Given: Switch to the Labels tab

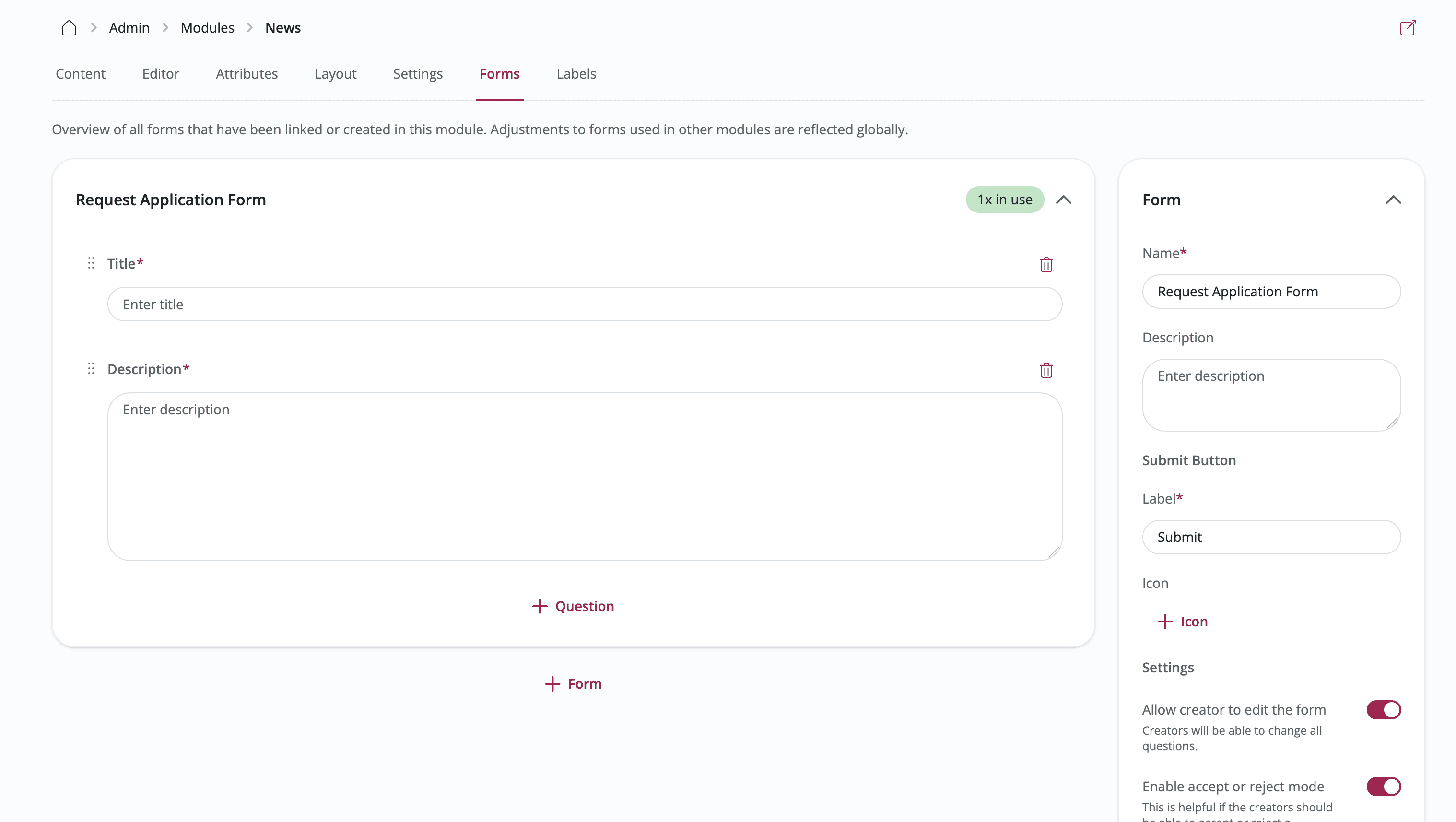Looking at the screenshot, I should 576,74.
